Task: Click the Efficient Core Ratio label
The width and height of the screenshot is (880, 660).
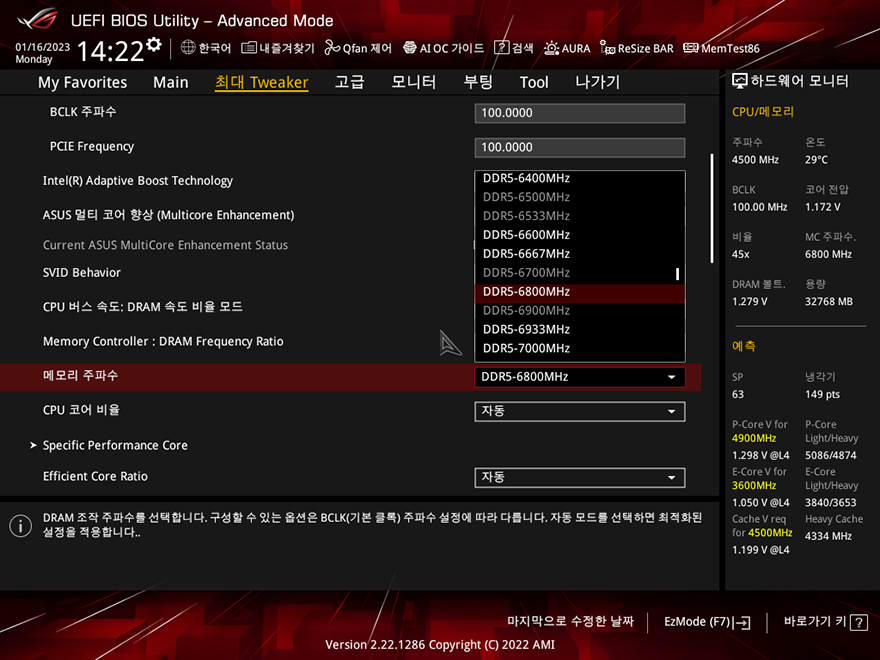Action: point(95,476)
